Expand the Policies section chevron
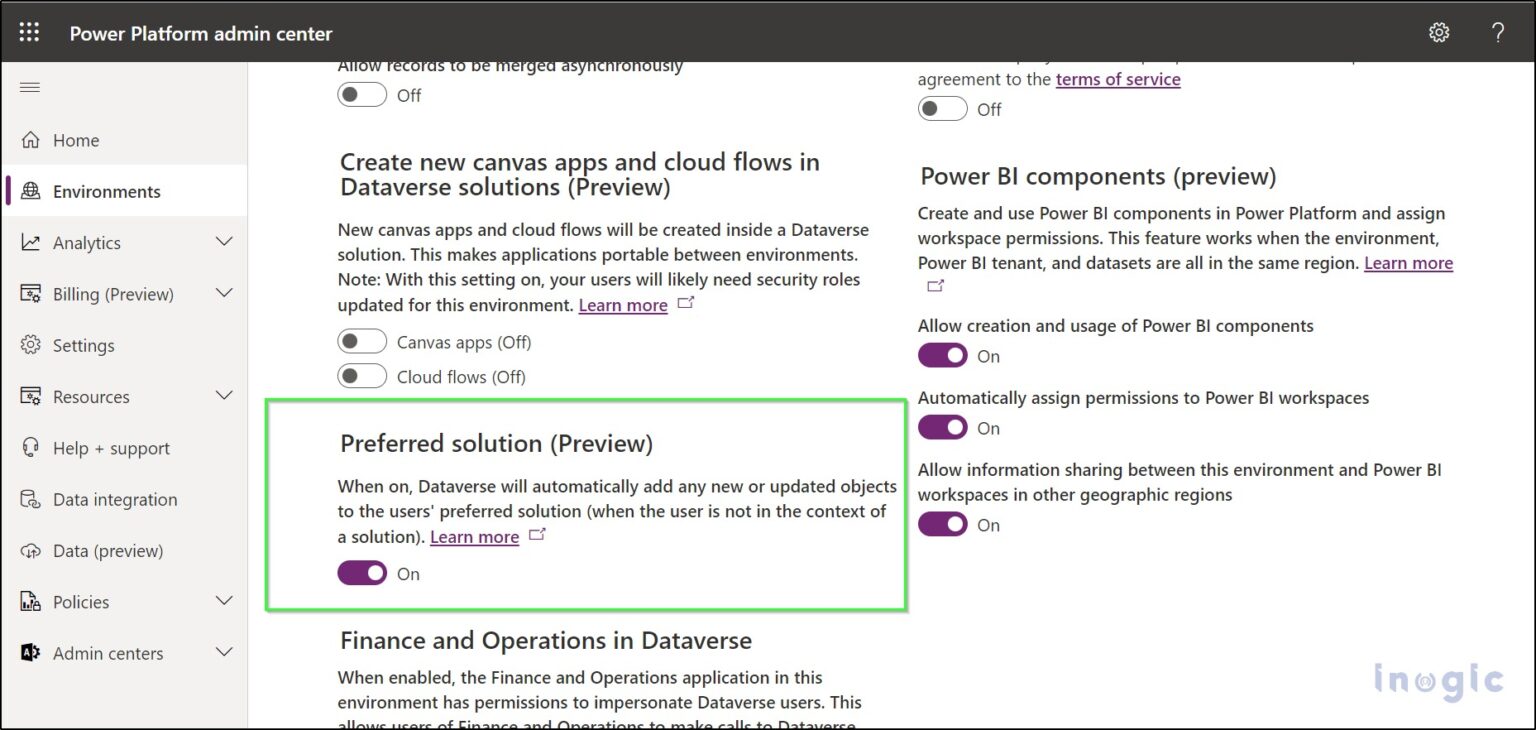This screenshot has width=1536, height=730. (x=226, y=601)
